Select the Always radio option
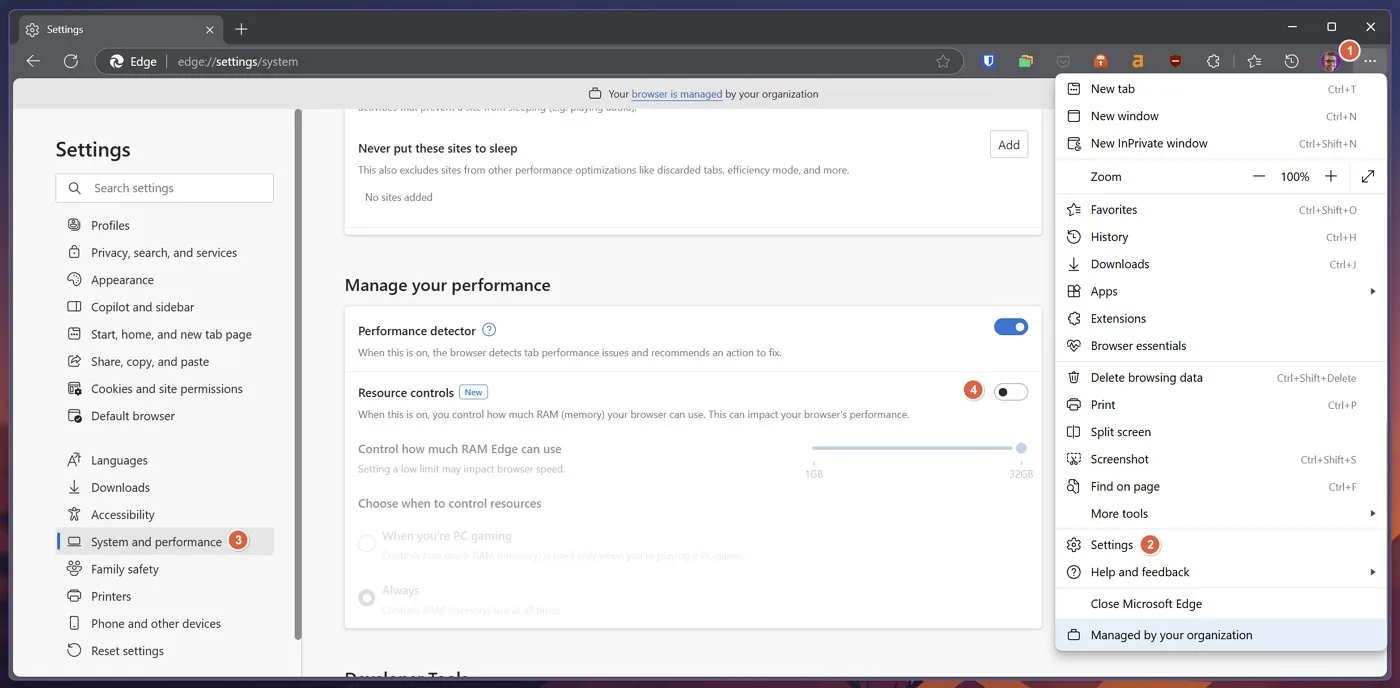 (367, 597)
